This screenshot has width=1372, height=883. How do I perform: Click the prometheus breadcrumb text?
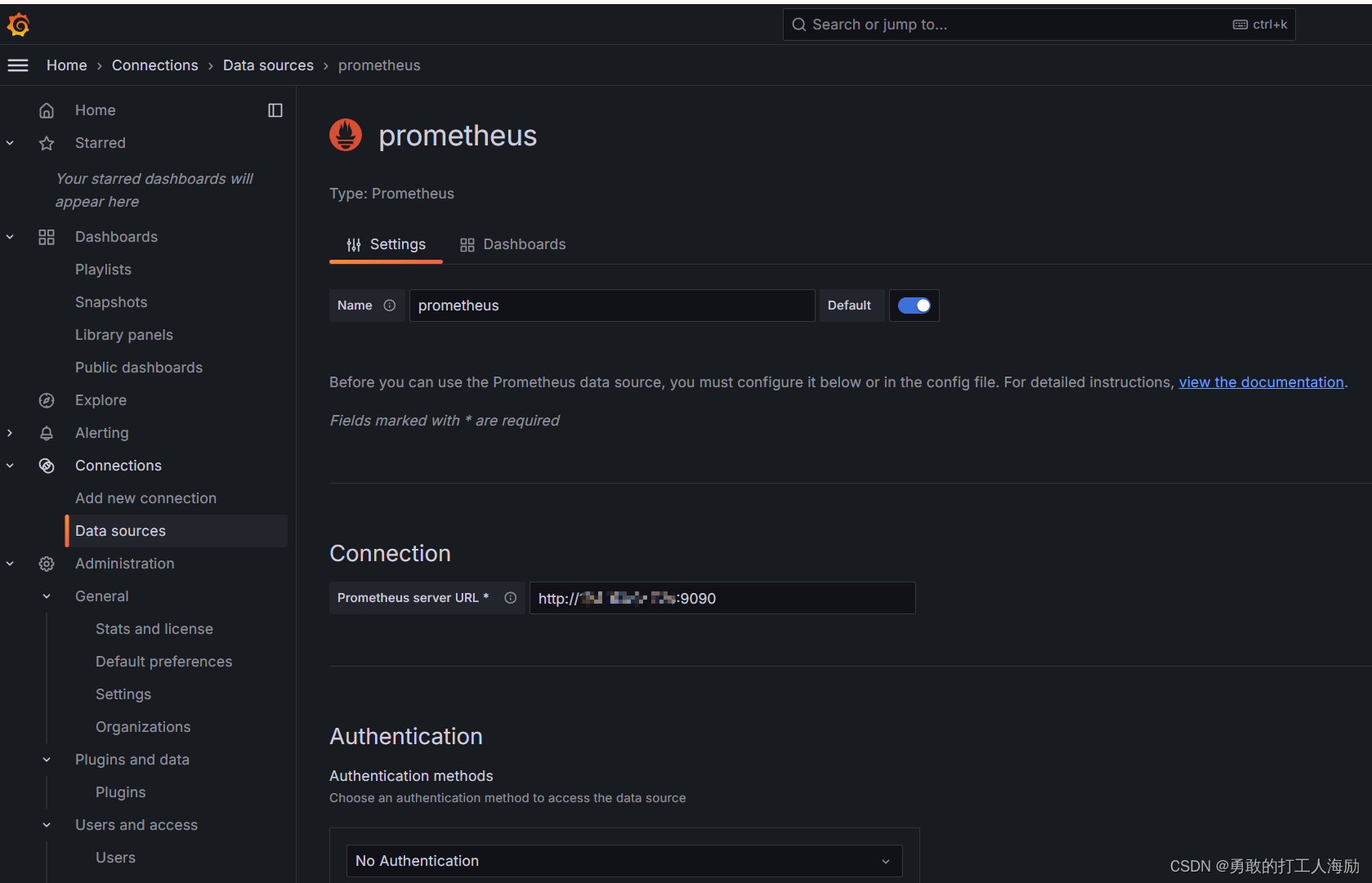pos(379,65)
